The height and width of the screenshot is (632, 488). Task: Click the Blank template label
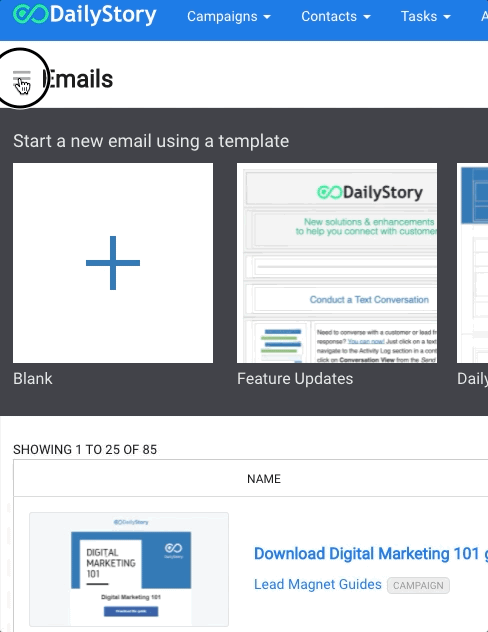point(33,379)
